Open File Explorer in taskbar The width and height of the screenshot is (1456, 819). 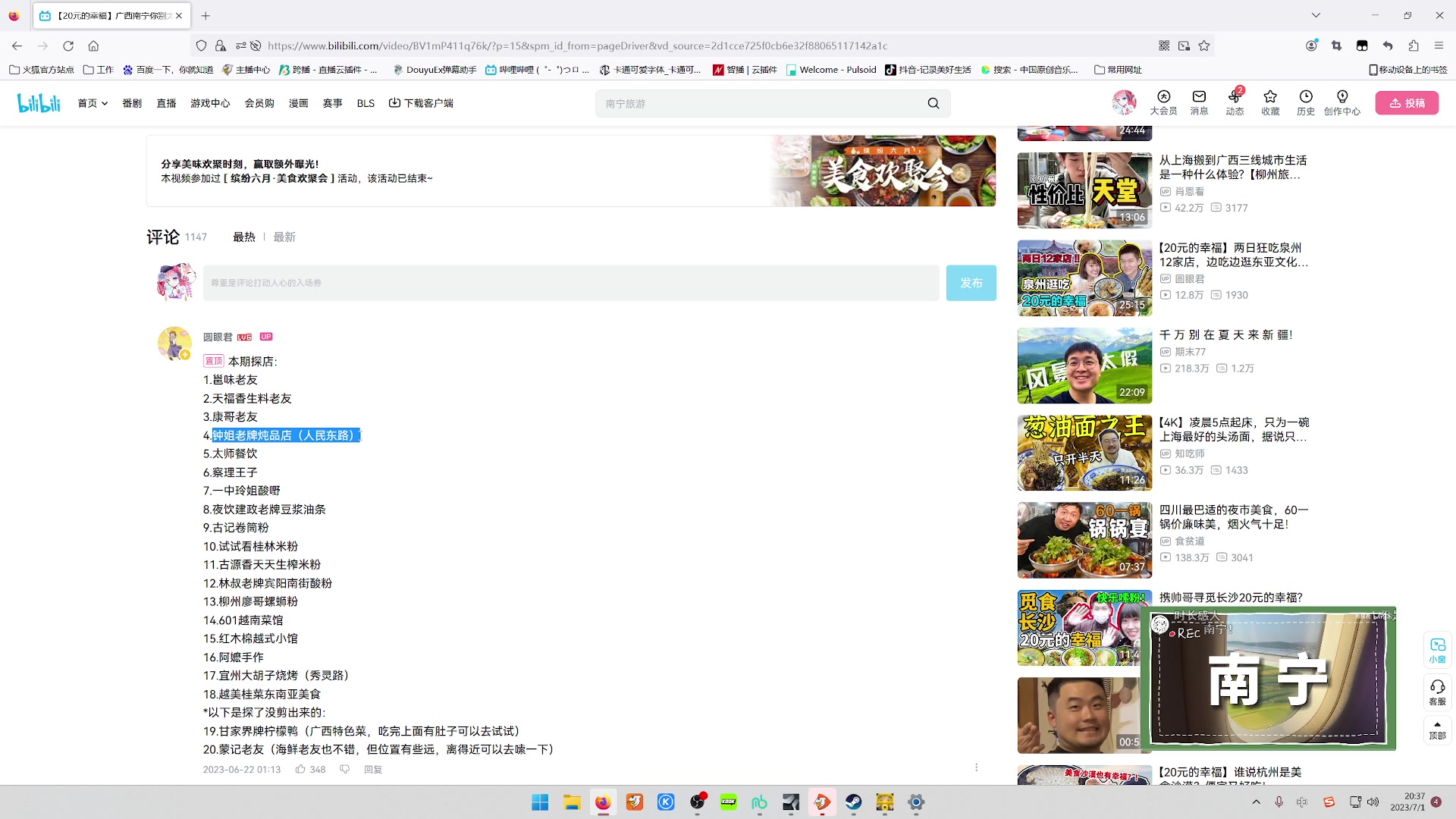pyautogui.click(x=572, y=802)
